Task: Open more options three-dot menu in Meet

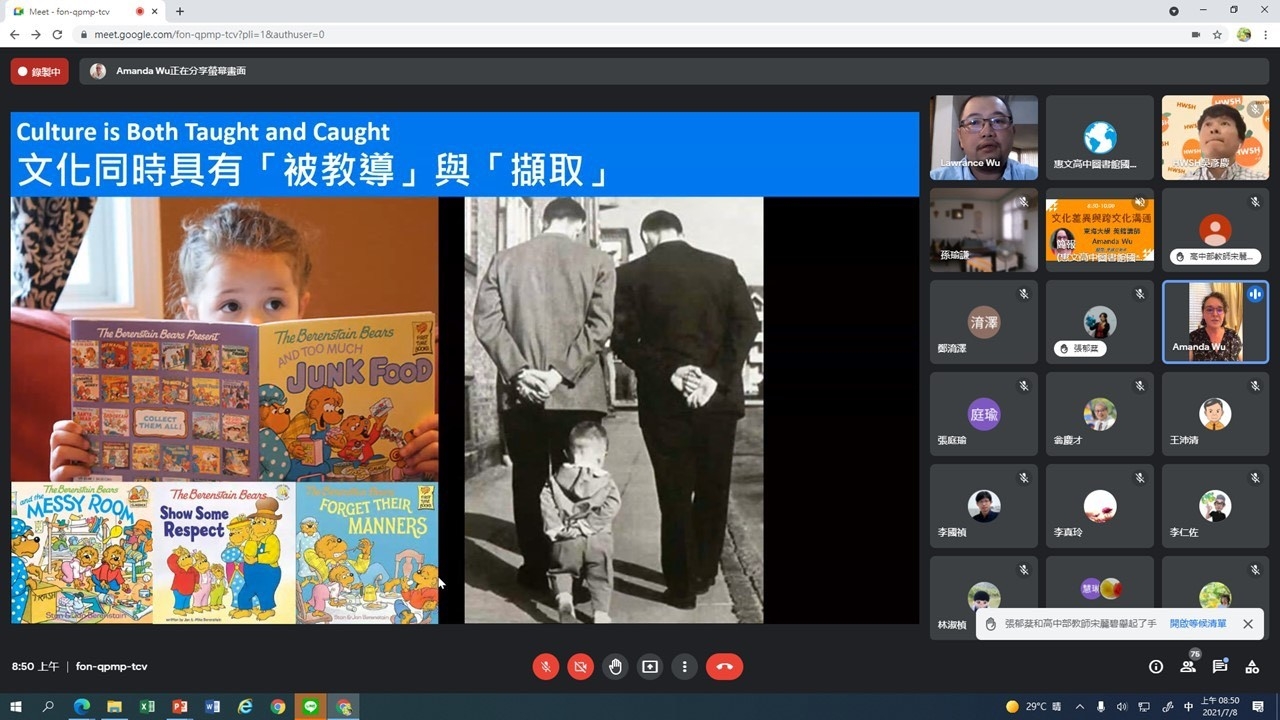Action: click(685, 667)
